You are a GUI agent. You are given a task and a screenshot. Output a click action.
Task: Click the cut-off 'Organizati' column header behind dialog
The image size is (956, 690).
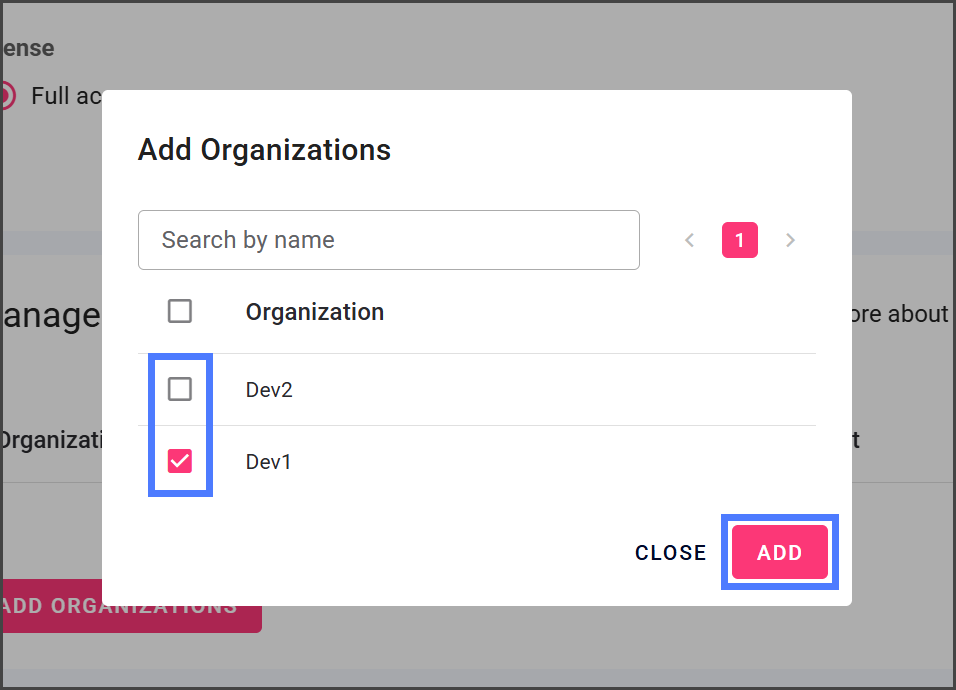tap(50, 439)
